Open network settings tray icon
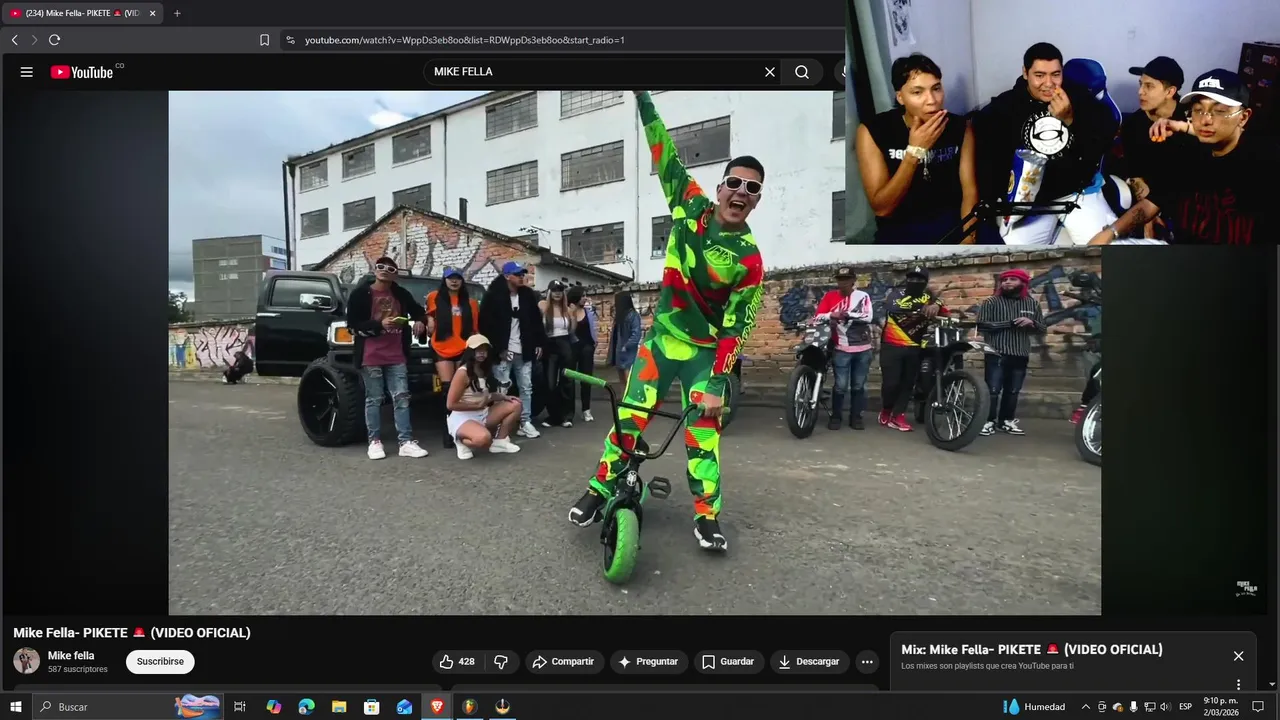 pyautogui.click(x=1149, y=707)
